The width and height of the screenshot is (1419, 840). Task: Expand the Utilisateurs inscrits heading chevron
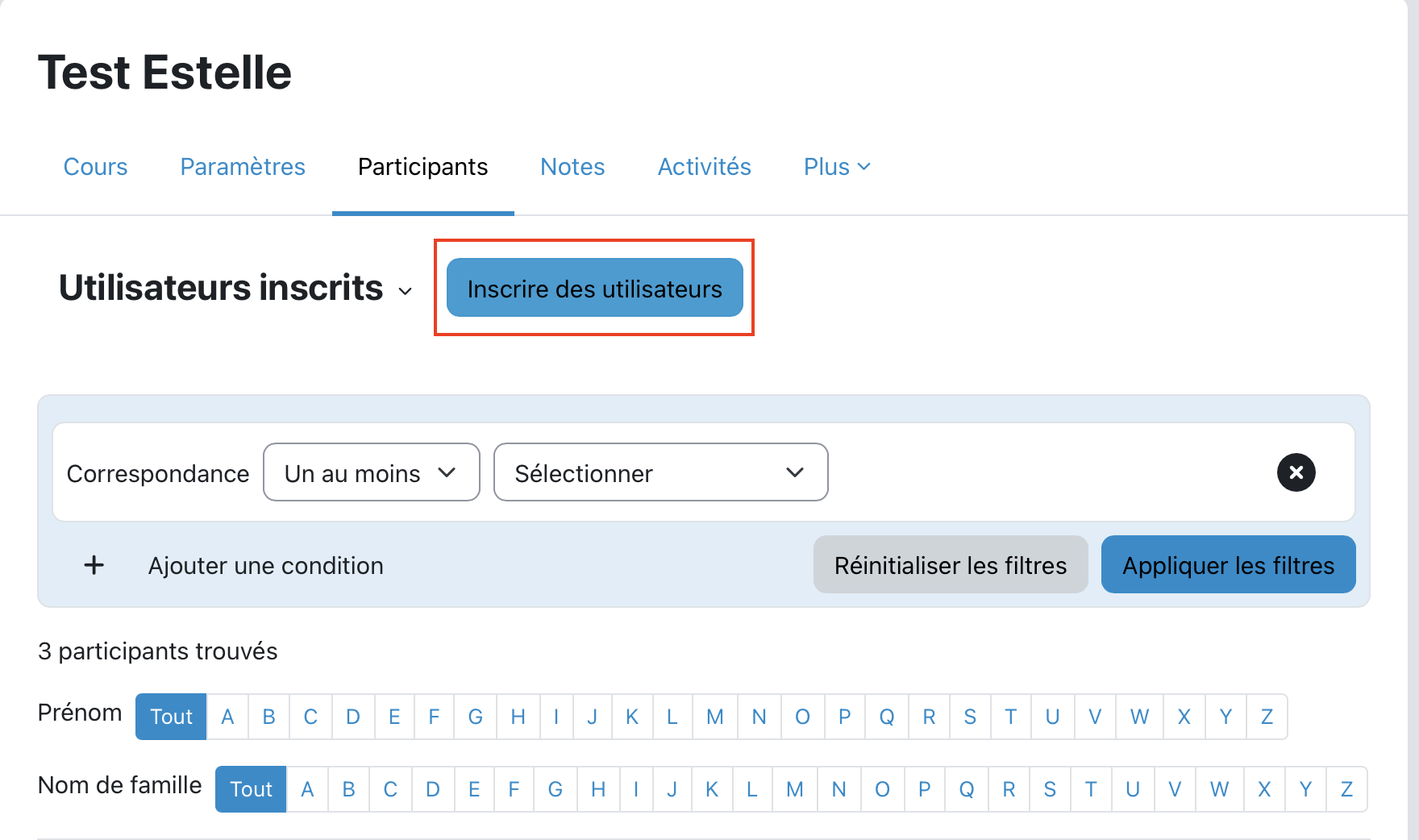coord(406,291)
